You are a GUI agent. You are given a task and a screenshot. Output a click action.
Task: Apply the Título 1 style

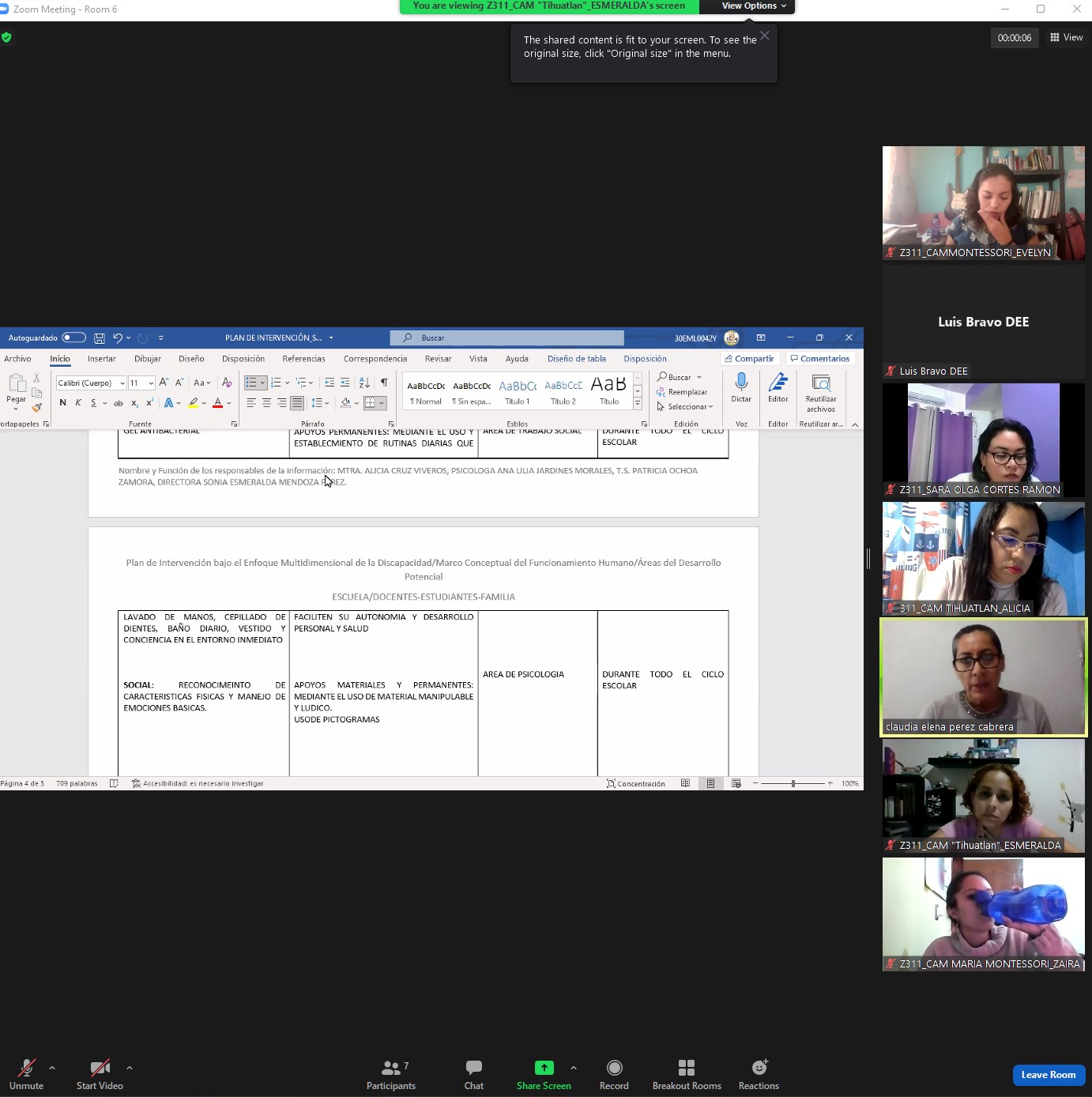point(518,392)
